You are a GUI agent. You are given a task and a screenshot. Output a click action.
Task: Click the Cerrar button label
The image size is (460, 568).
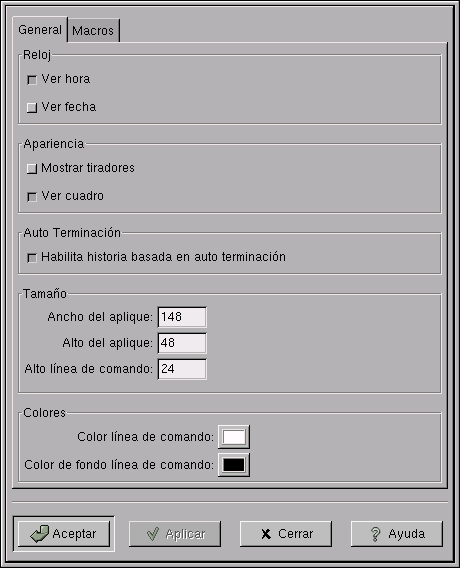[296, 534]
